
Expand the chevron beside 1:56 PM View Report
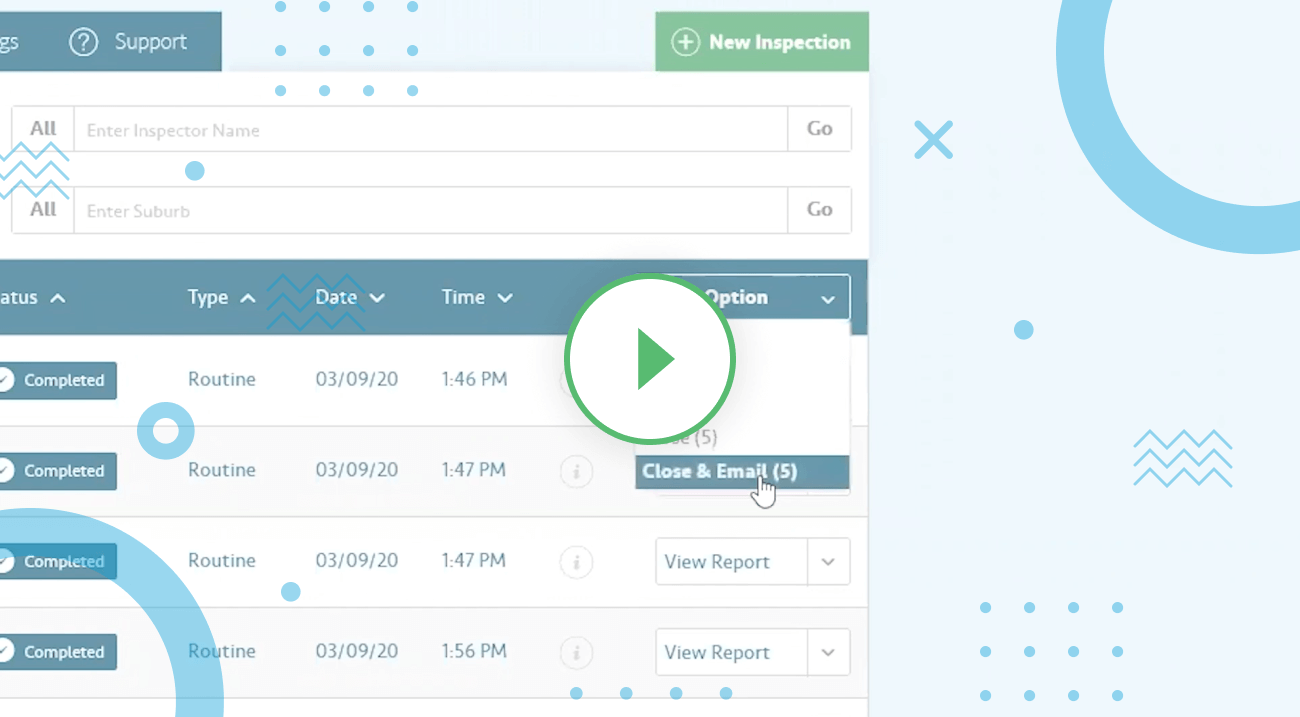point(828,652)
